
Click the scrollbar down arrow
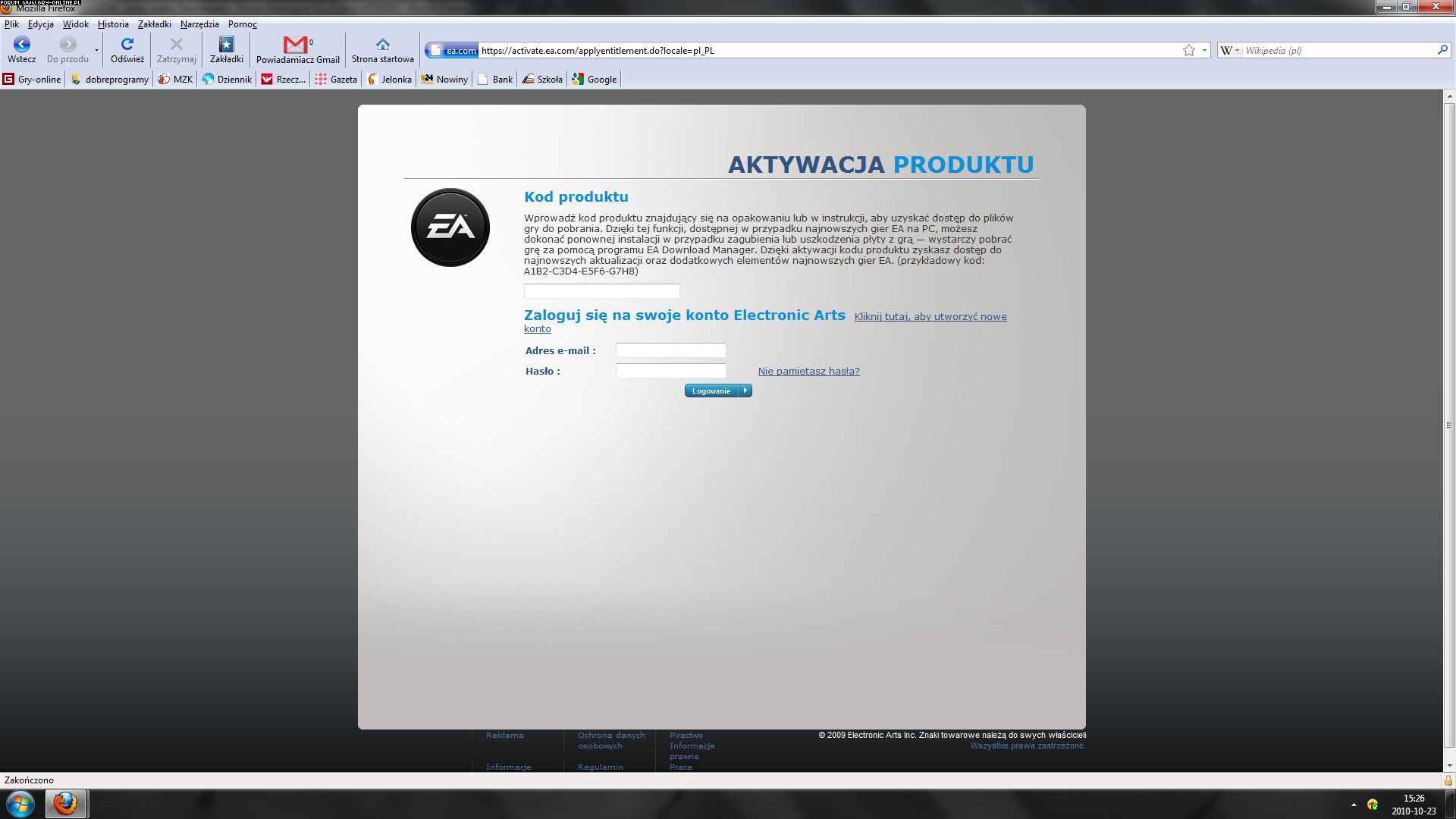tap(1449, 766)
